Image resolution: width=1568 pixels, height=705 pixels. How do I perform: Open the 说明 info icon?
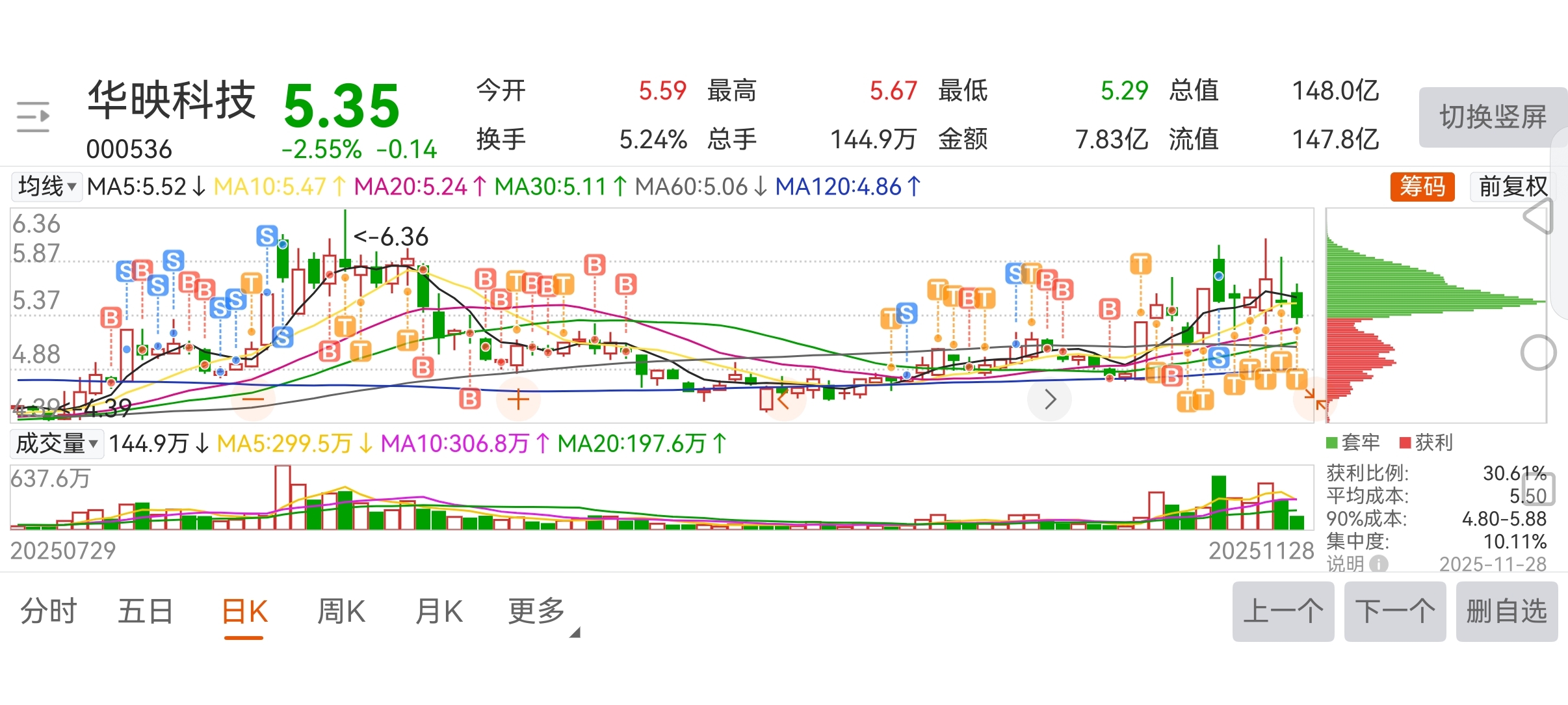[x=1378, y=564]
